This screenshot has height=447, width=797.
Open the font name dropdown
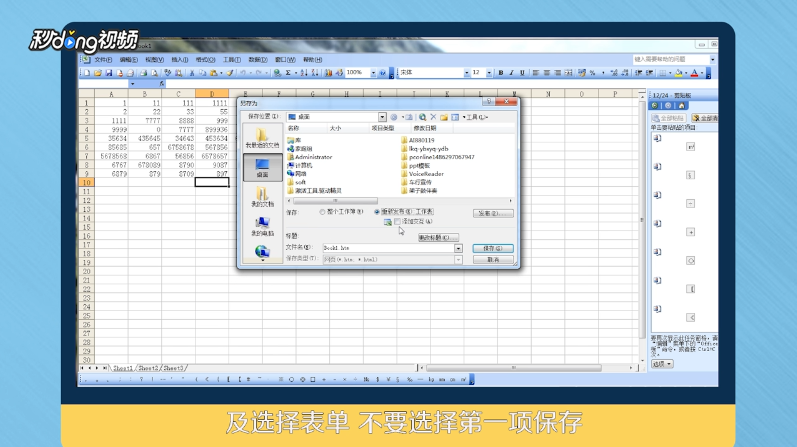coord(467,73)
